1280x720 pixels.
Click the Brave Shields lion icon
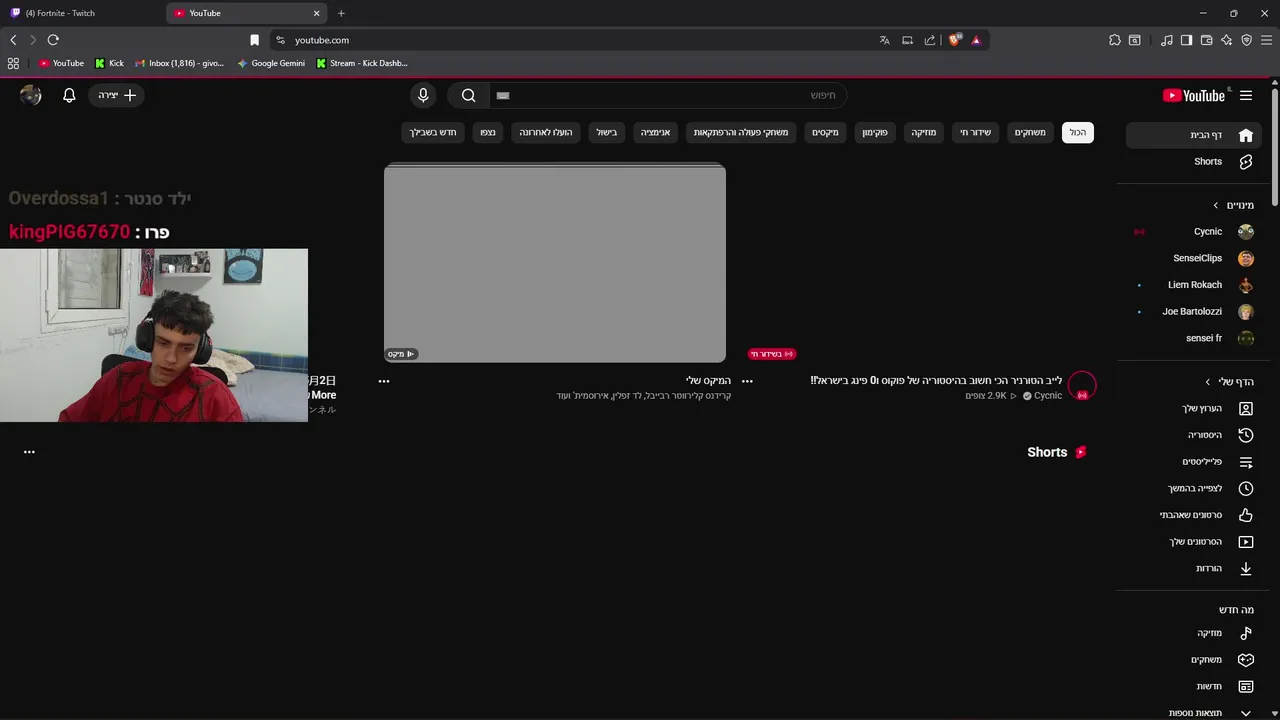pos(955,40)
